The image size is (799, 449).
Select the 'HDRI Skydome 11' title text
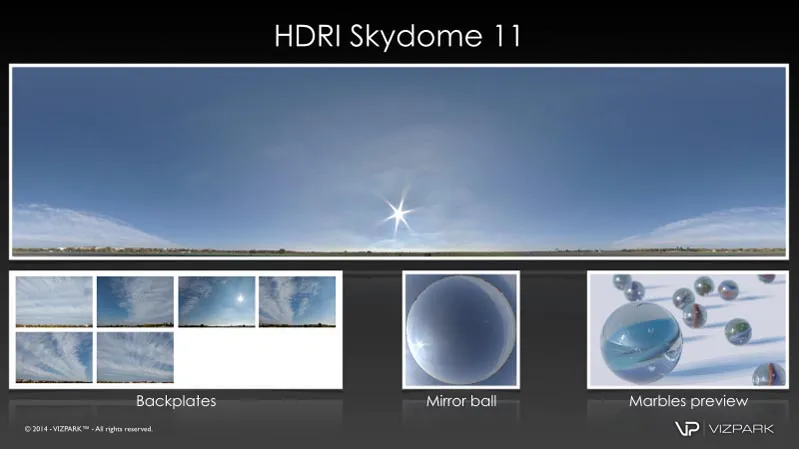click(x=398, y=36)
